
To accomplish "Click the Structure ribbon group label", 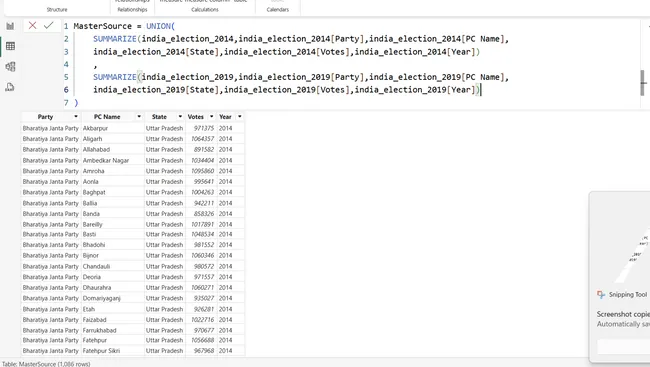I will pos(57,10).
